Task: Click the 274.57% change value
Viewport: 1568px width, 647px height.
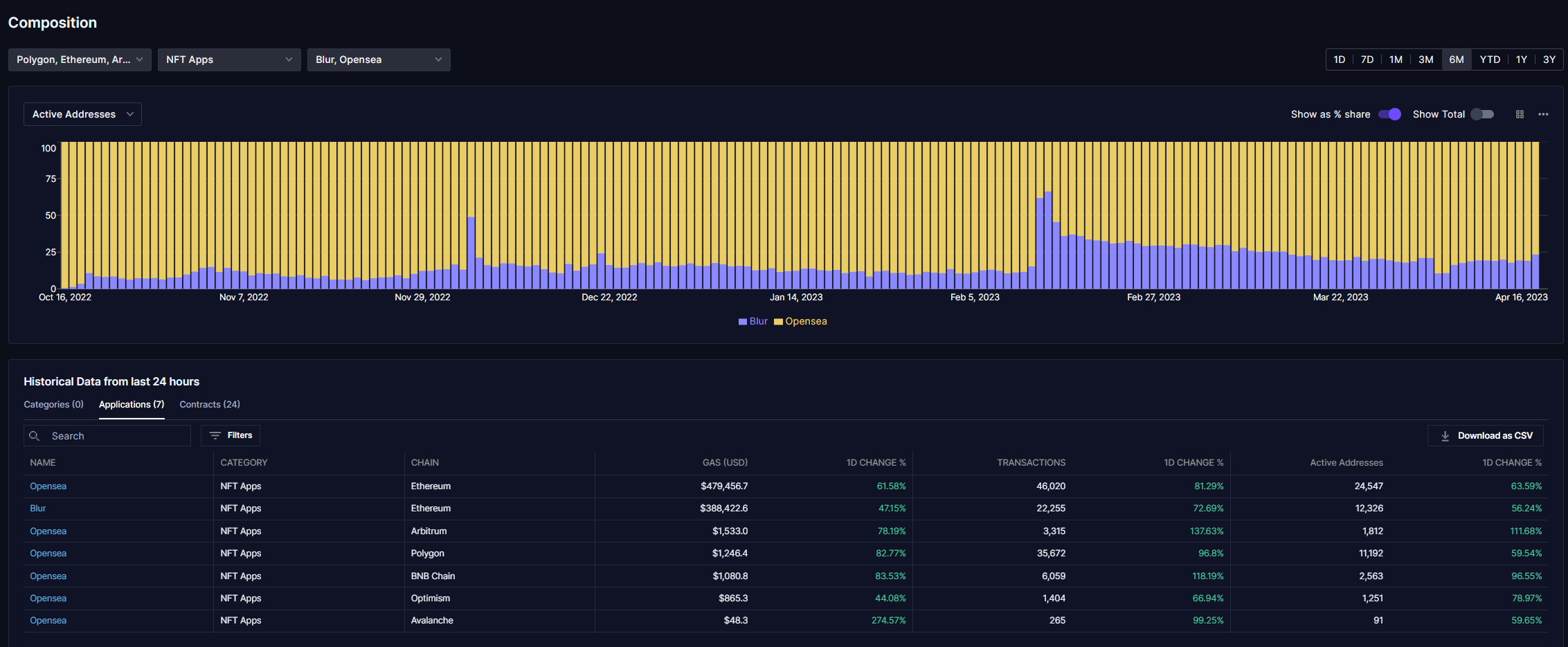Action: (889, 621)
